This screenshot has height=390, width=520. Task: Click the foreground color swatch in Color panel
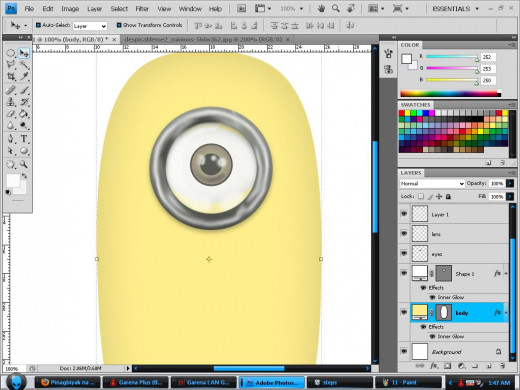pyautogui.click(x=406, y=59)
